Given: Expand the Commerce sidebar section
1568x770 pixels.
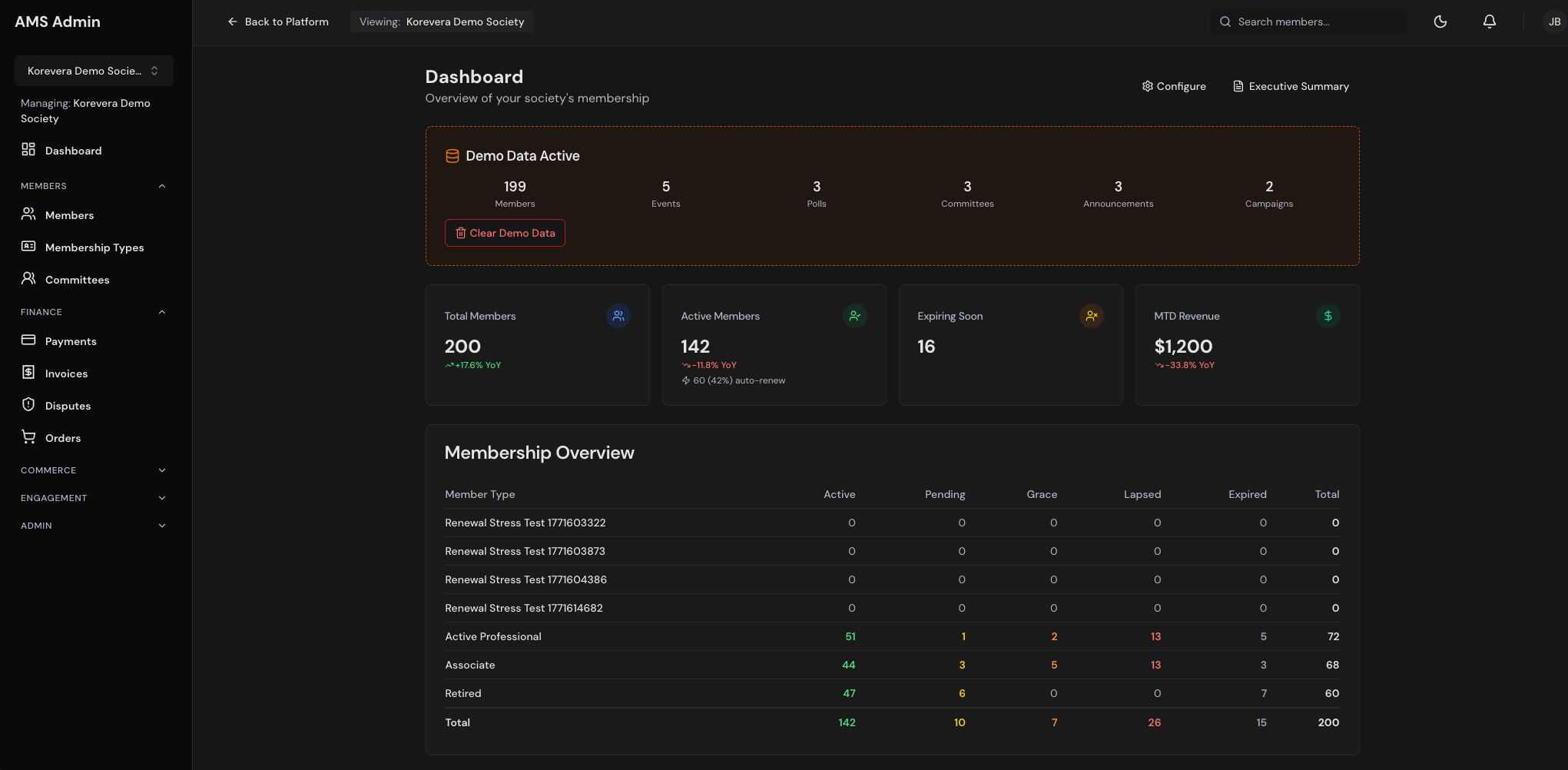Looking at the screenshot, I should click(x=161, y=470).
